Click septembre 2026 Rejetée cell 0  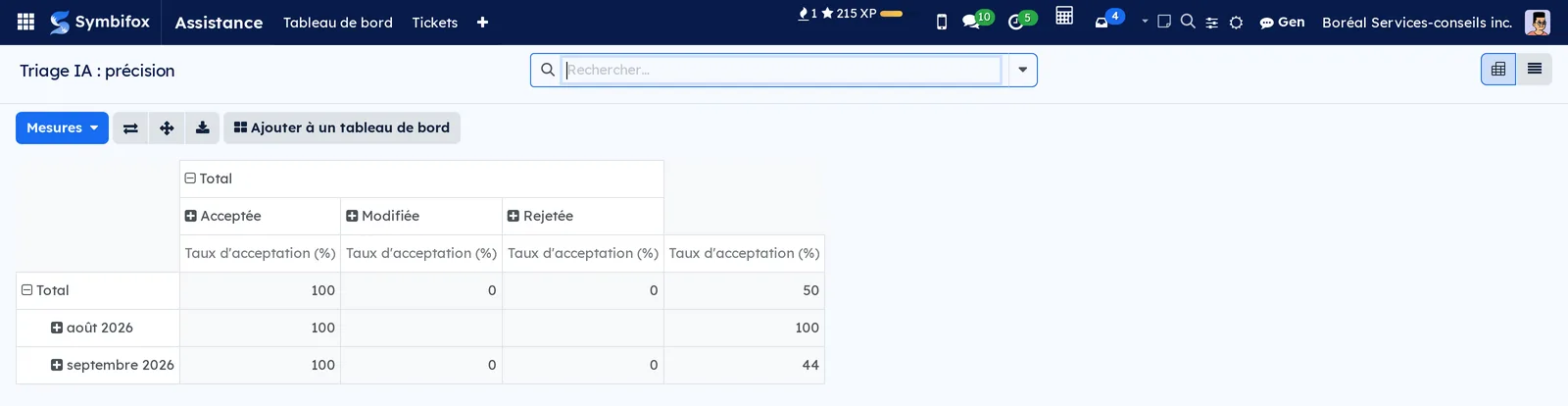click(x=583, y=365)
